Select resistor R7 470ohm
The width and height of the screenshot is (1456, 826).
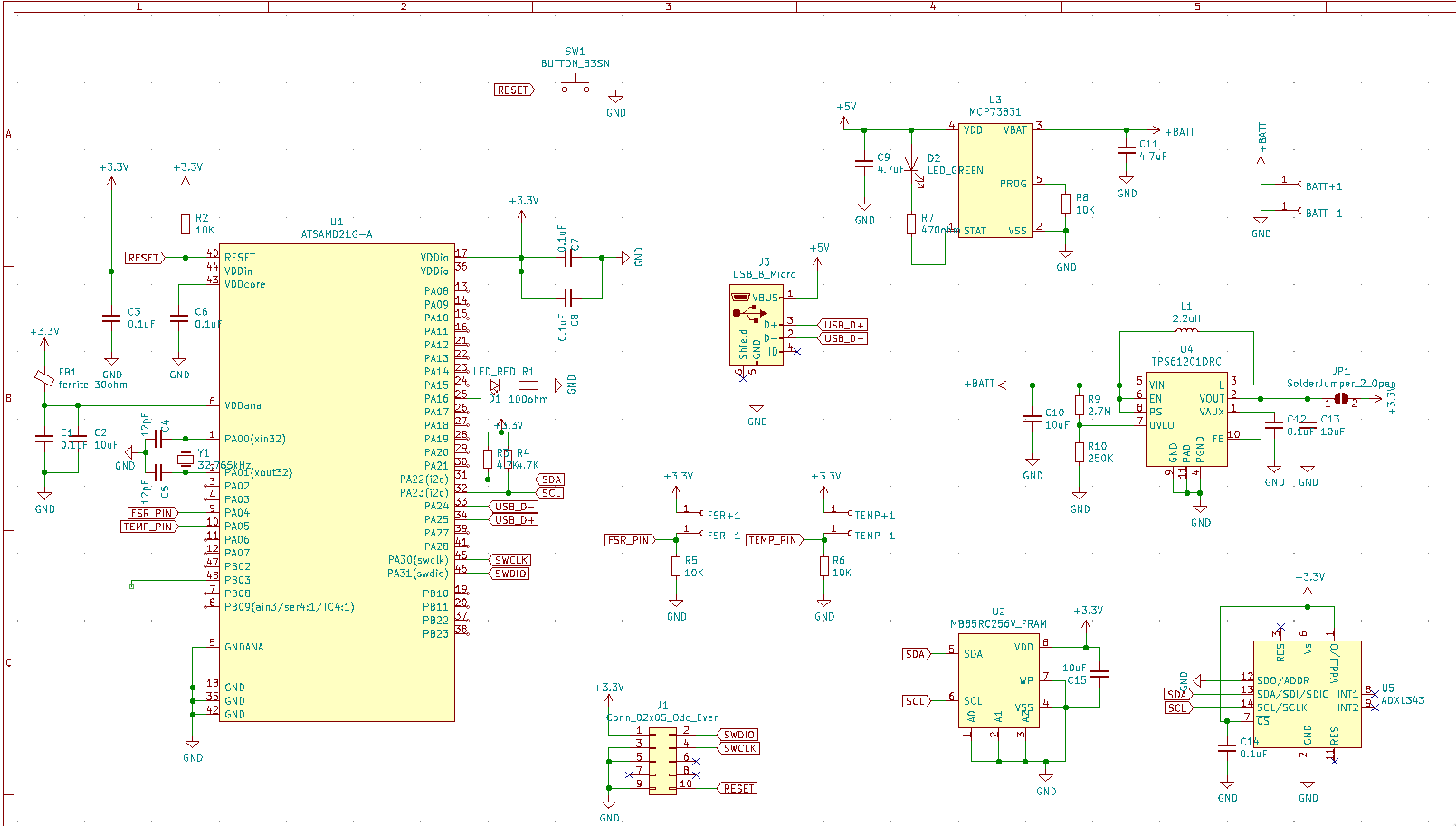pos(911,223)
